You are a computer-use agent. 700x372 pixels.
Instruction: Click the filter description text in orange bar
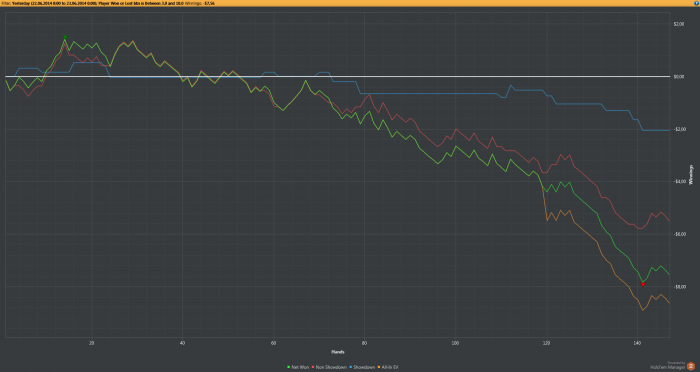92,3
